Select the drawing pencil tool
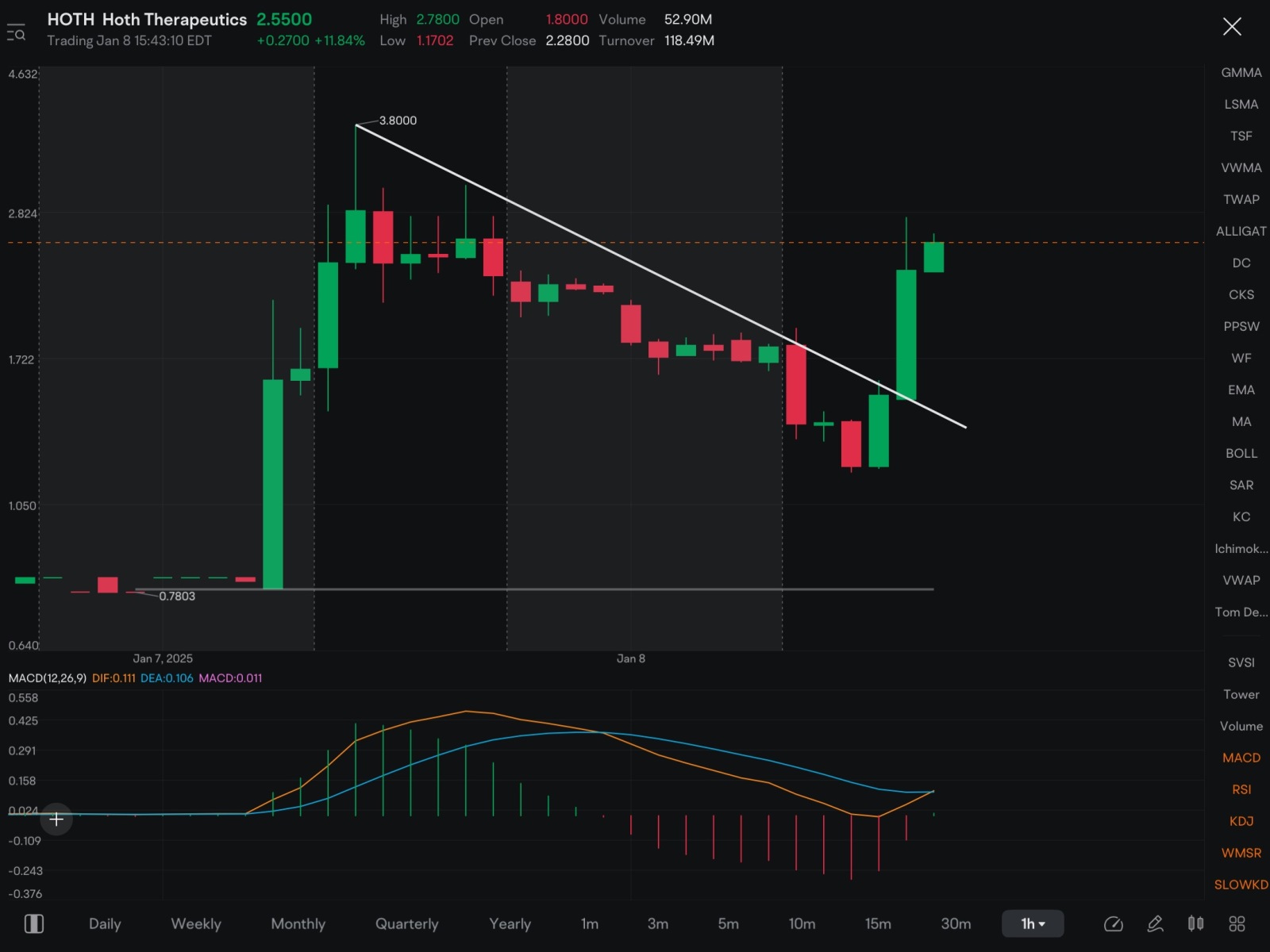The width and height of the screenshot is (1270, 952). pyautogui.click(x=1155, y=923)
